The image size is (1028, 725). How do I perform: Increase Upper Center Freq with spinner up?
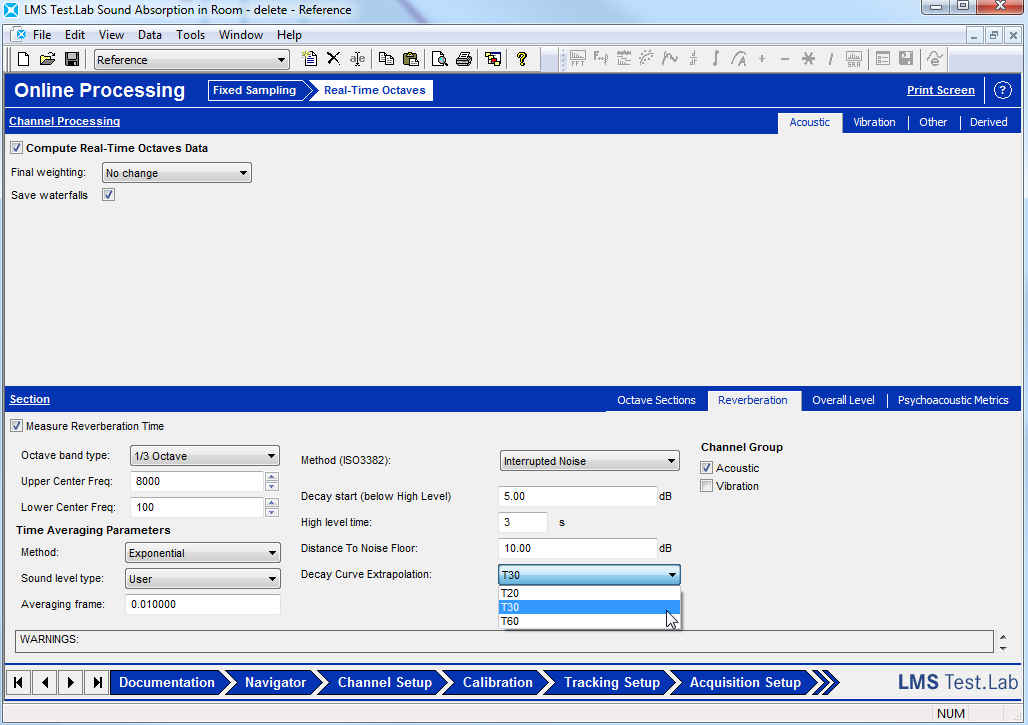[x=272, y=477]
